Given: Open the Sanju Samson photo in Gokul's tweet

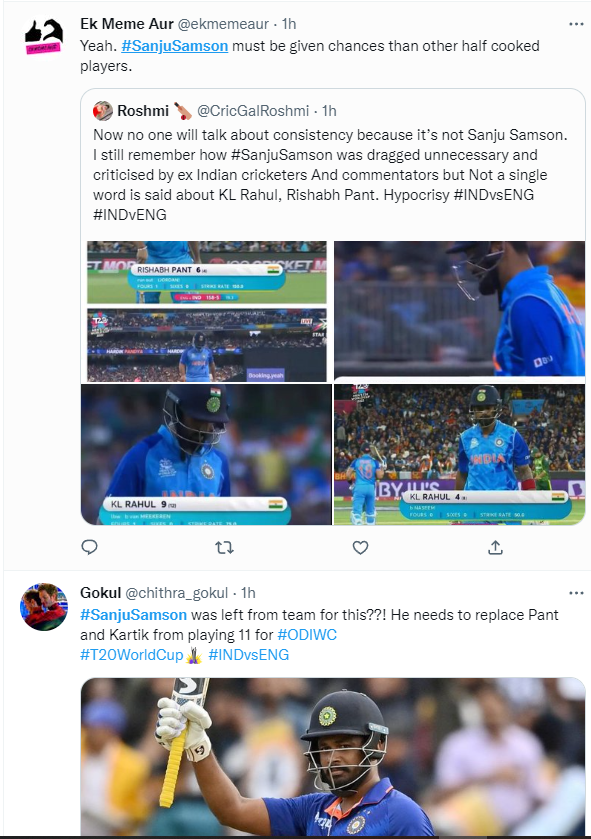Looking at the screenshot, I should click(x=333, y=756).
